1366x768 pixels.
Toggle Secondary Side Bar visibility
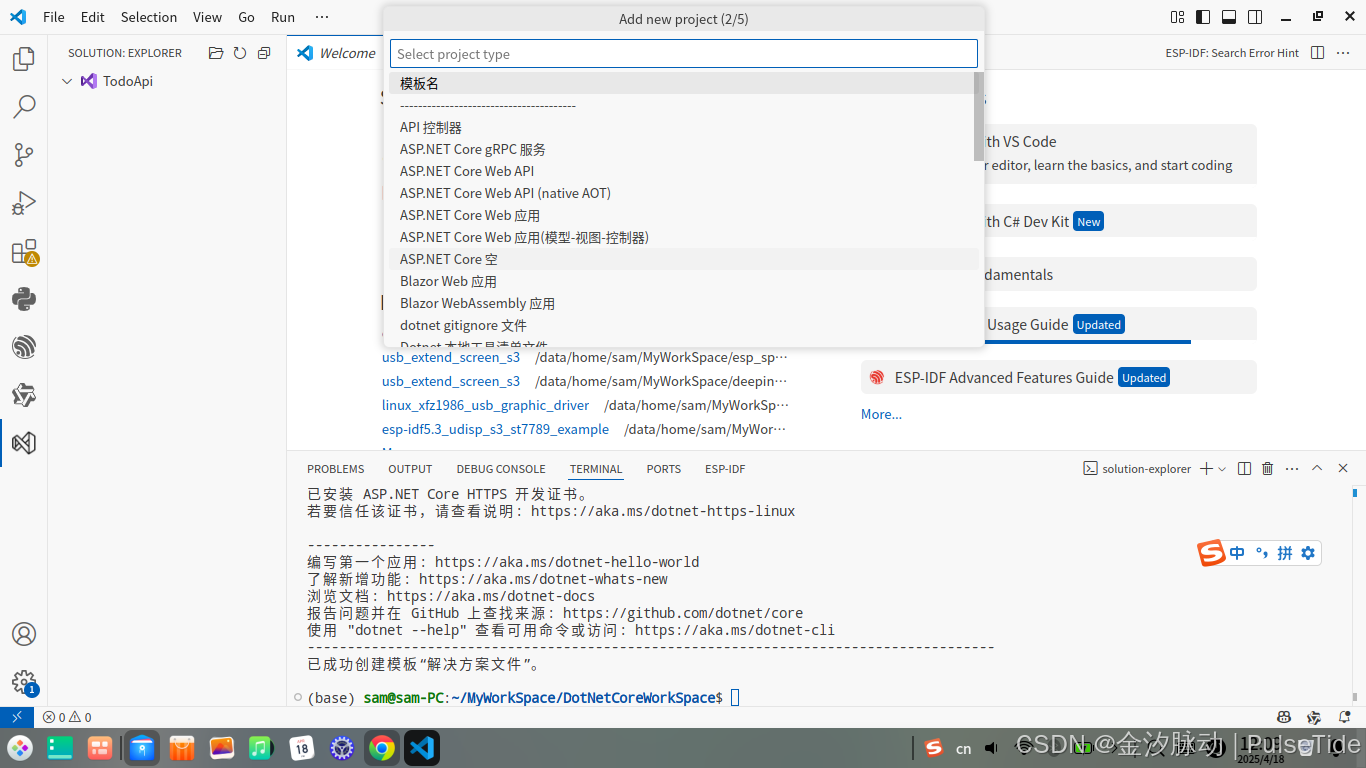coord(1255,17)
